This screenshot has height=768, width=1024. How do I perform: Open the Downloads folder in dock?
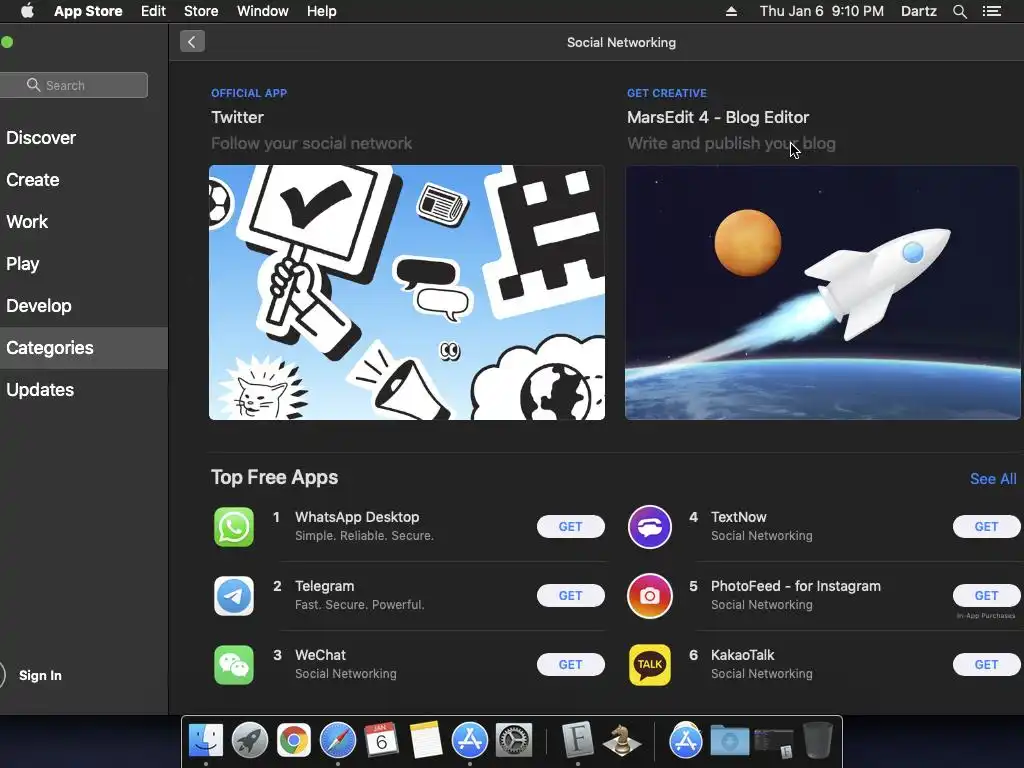click(x=729, y=741)
